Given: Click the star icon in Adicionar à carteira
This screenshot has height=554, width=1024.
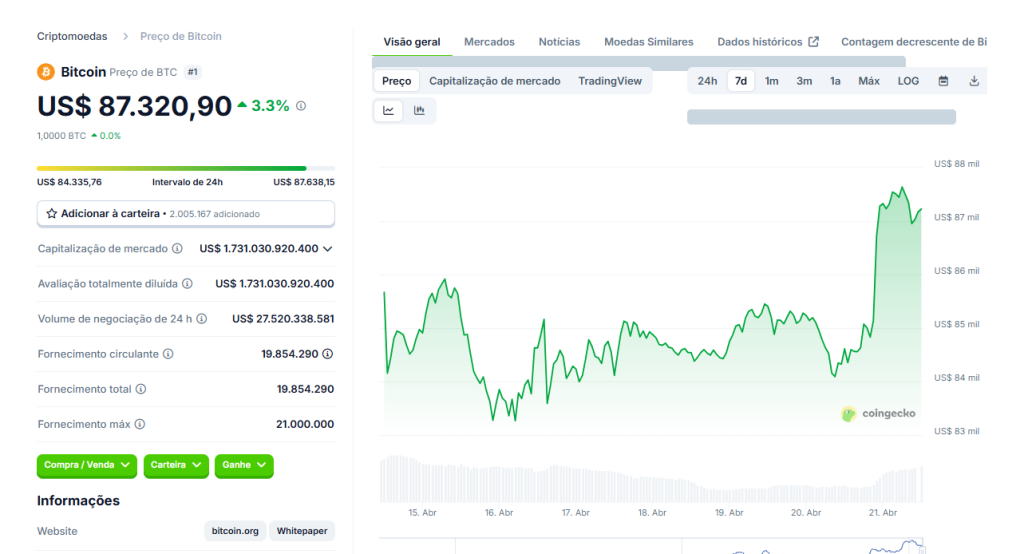Looking at the screenshot, I should (x=52, y=214).
